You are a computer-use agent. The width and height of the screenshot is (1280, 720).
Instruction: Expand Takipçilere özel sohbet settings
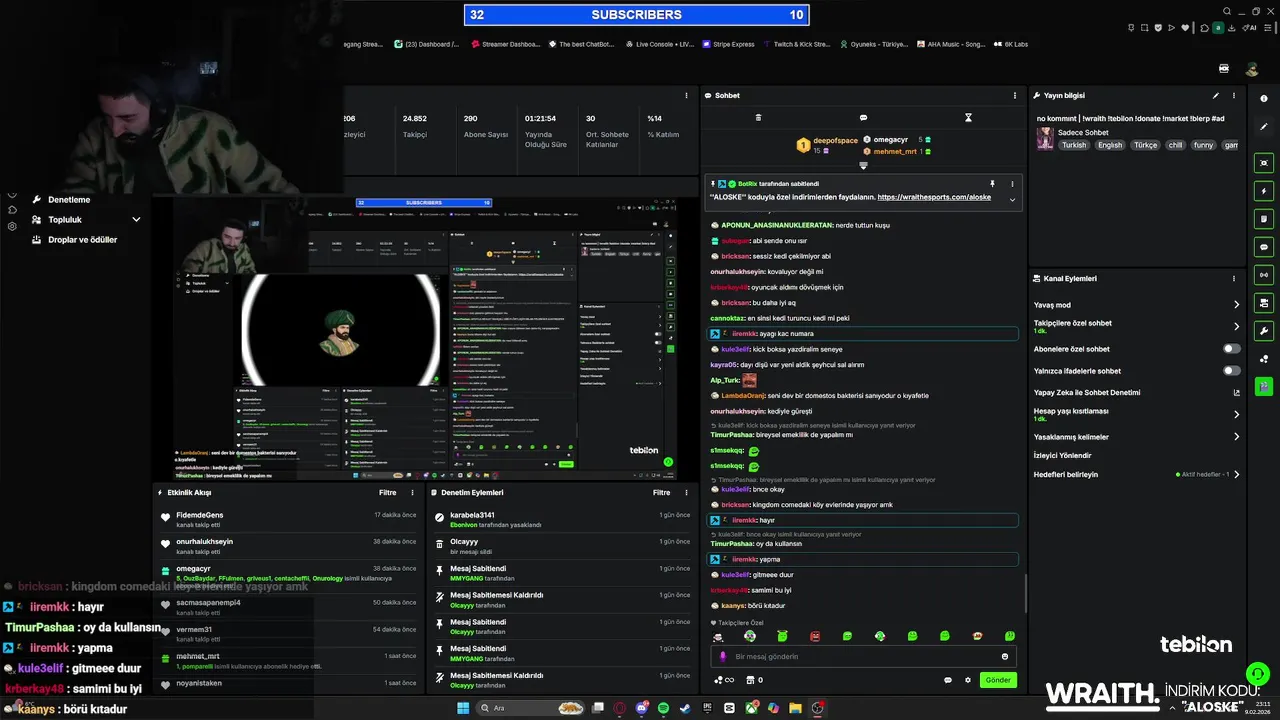(x=1236, y=327)
